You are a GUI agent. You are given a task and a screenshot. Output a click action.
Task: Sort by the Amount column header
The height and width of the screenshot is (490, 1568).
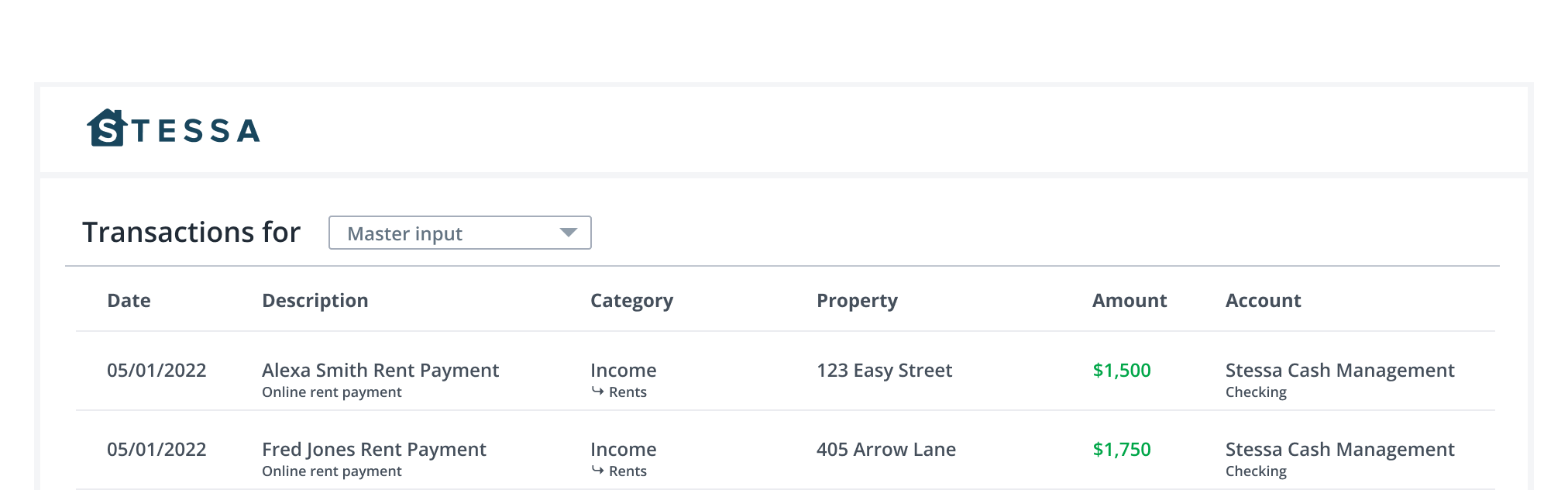tap(1129, 300)
